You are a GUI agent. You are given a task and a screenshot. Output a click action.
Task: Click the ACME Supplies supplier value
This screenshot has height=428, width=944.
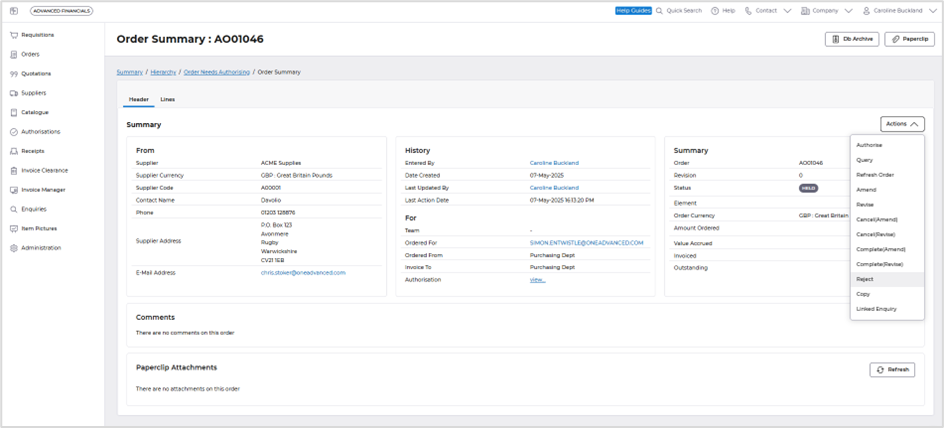[x=281, y=163]
